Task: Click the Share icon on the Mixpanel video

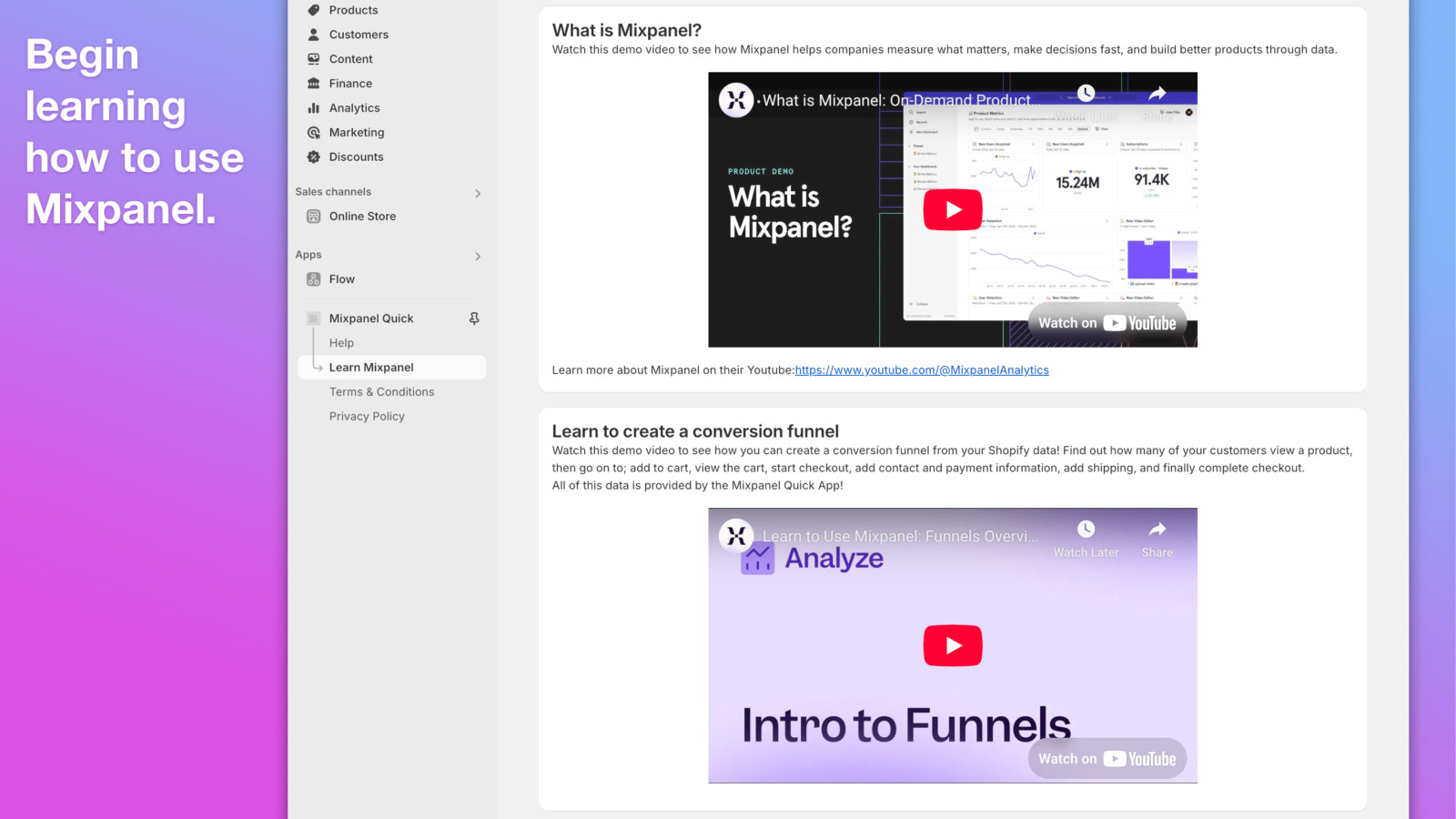Action: pyautogui.click(x=1157, y=92)
